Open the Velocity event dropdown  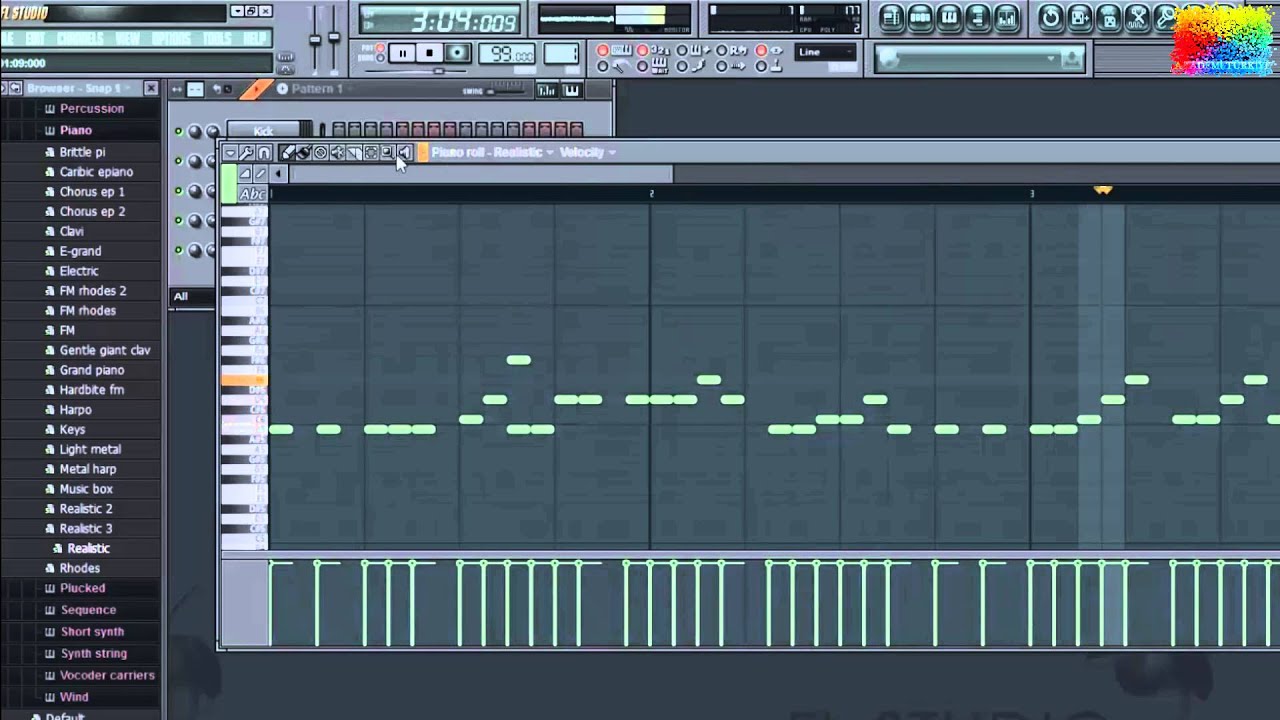pos(587,153)
